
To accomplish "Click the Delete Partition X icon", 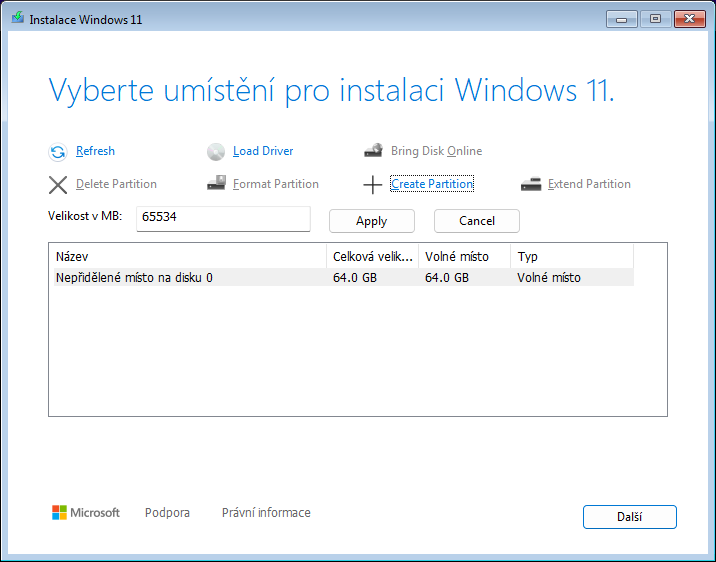I will pyautogui.click(x=58, y=185).
